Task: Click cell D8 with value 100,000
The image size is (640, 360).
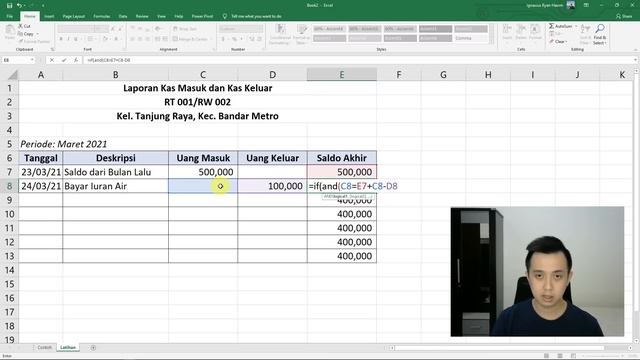Action: (x=272, y=186)
